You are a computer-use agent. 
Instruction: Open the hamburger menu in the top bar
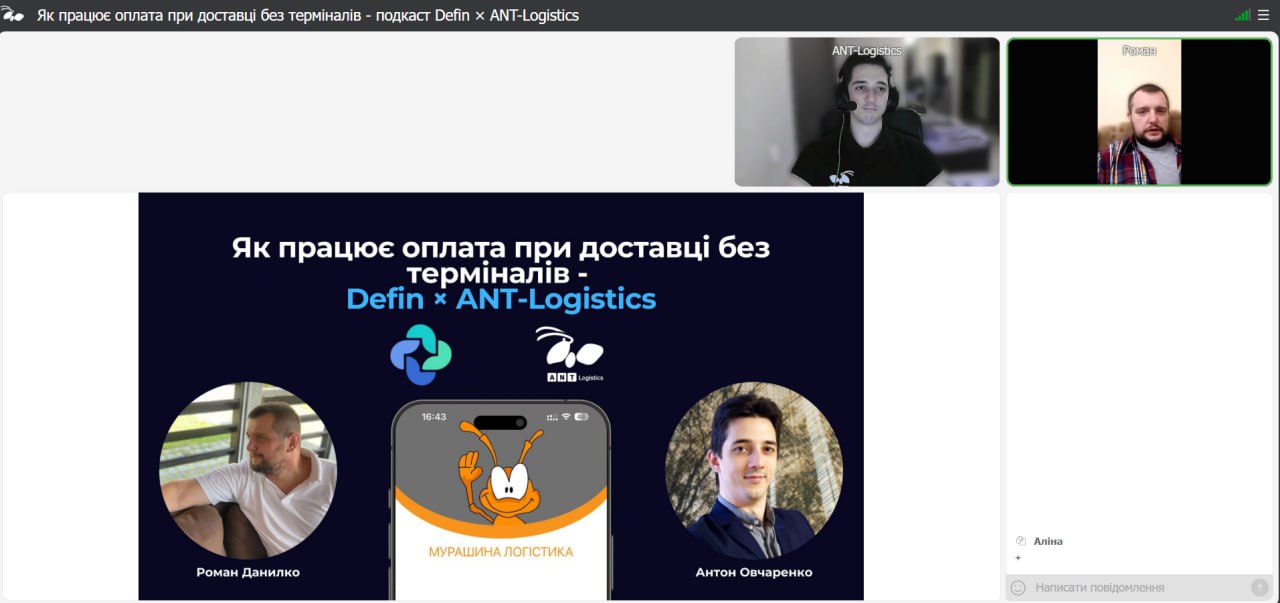click(x=1263, y=15)
